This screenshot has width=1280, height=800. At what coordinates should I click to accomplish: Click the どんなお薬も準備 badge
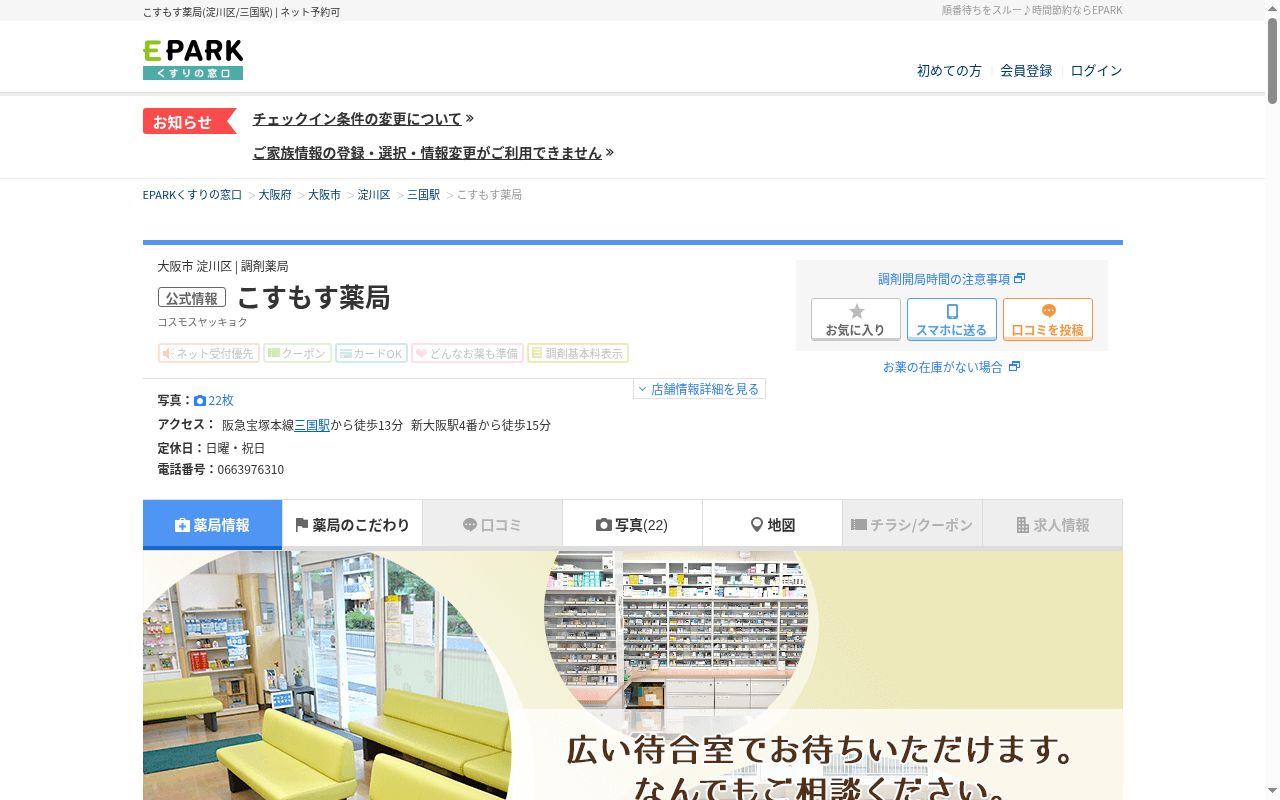[x=467, y=353]
